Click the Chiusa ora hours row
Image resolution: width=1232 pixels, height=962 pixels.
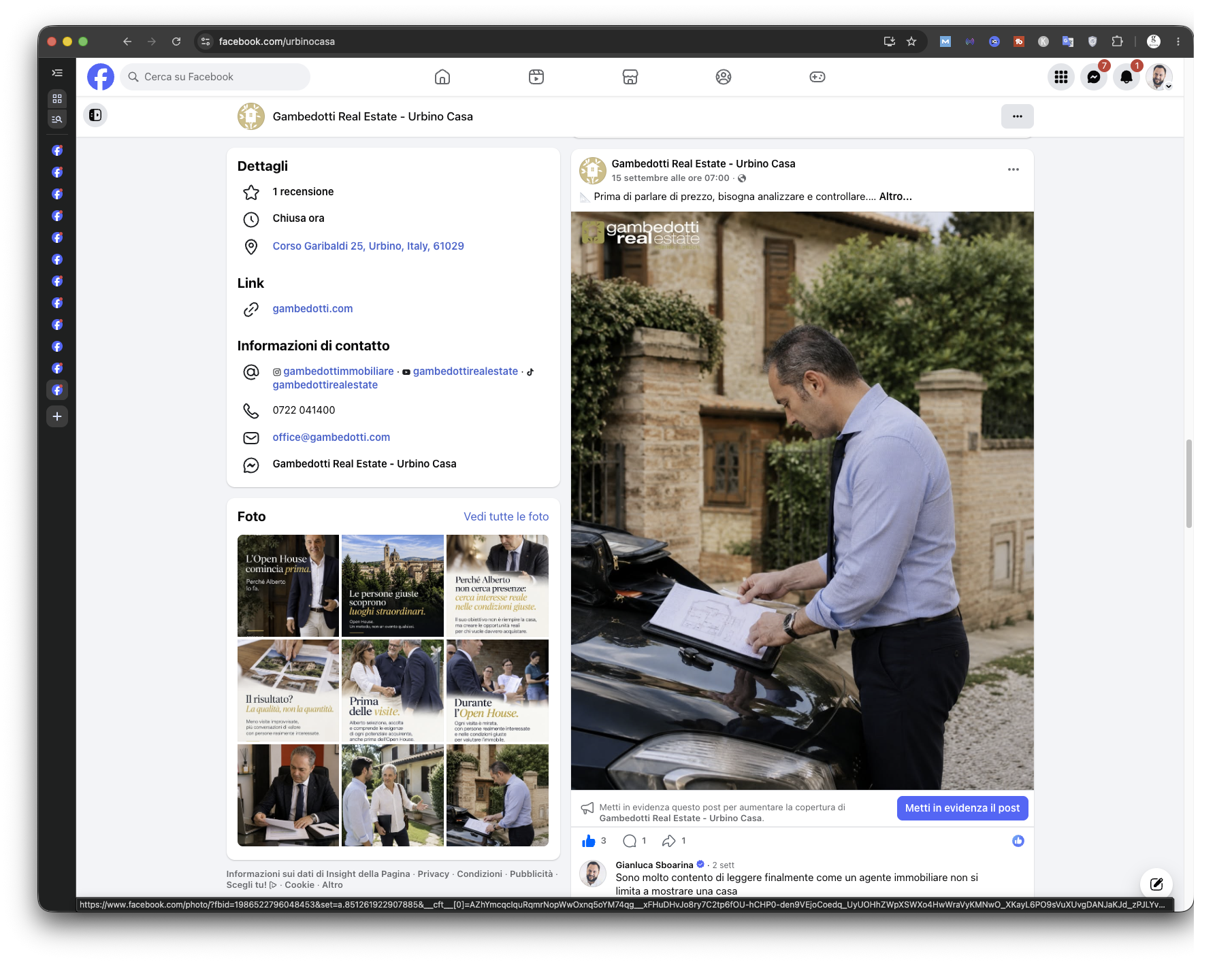tap(298, 218)
